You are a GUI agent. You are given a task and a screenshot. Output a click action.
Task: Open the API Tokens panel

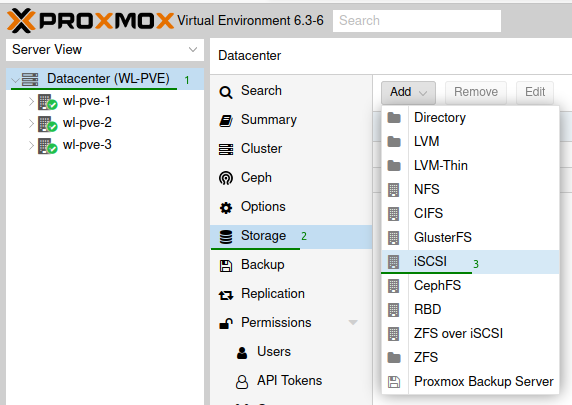pyautogui.click(x=291, y=381)
